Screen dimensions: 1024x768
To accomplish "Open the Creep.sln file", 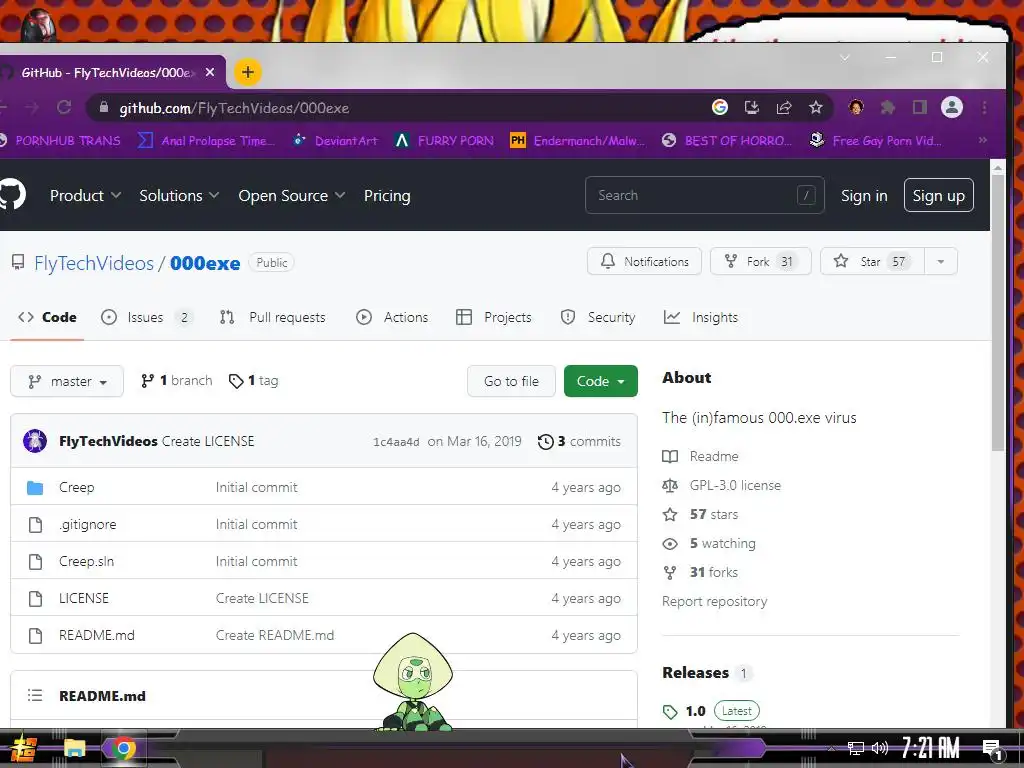I will pyautogui.click(x=86, y=561).
